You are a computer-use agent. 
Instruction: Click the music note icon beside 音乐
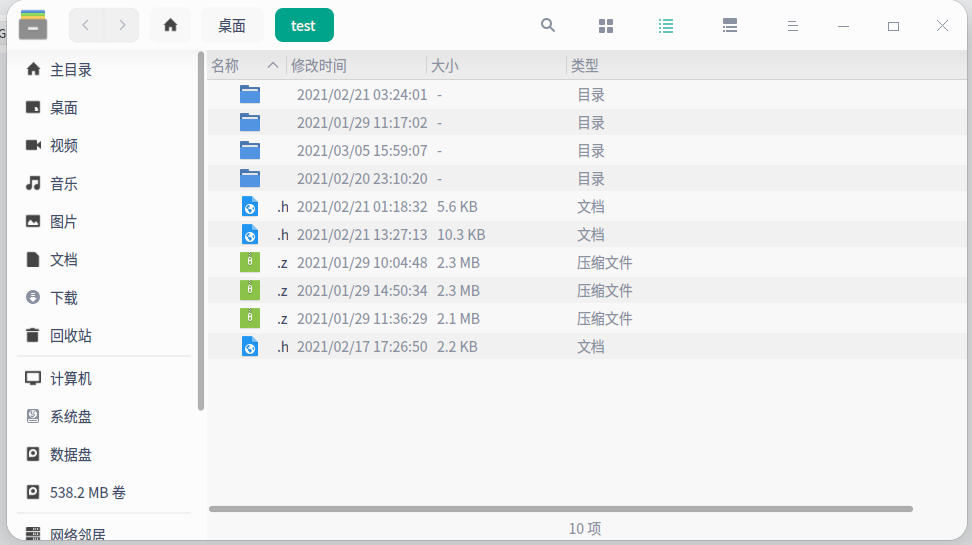[33, 183]
